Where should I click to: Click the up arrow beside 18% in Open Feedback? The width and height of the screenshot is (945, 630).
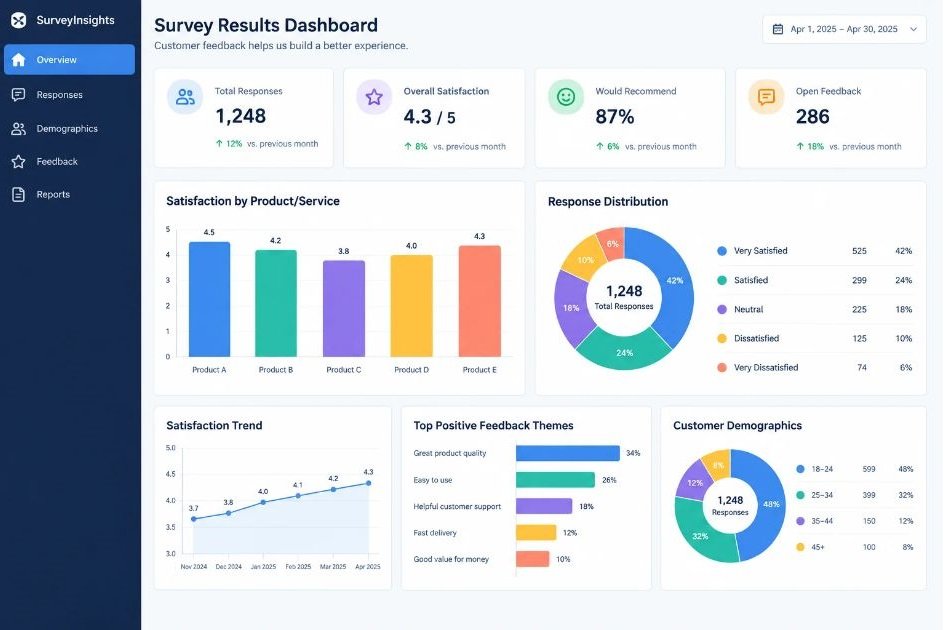pos(800,146)
